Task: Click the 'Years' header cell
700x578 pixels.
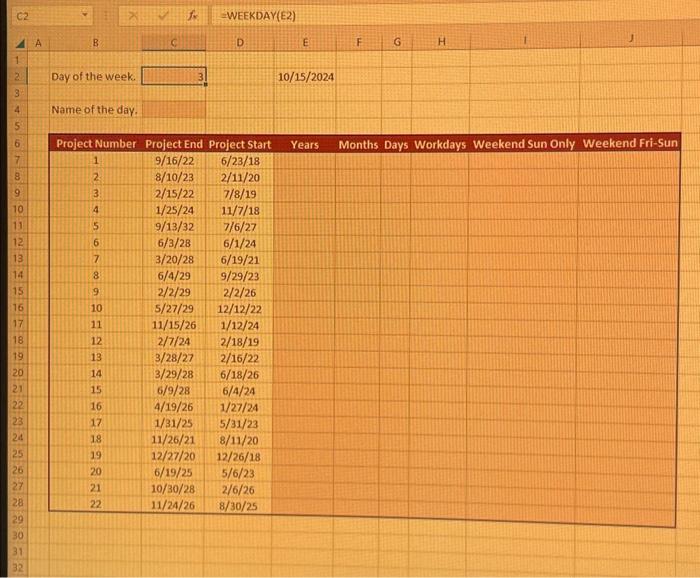Action: (304, 145)
